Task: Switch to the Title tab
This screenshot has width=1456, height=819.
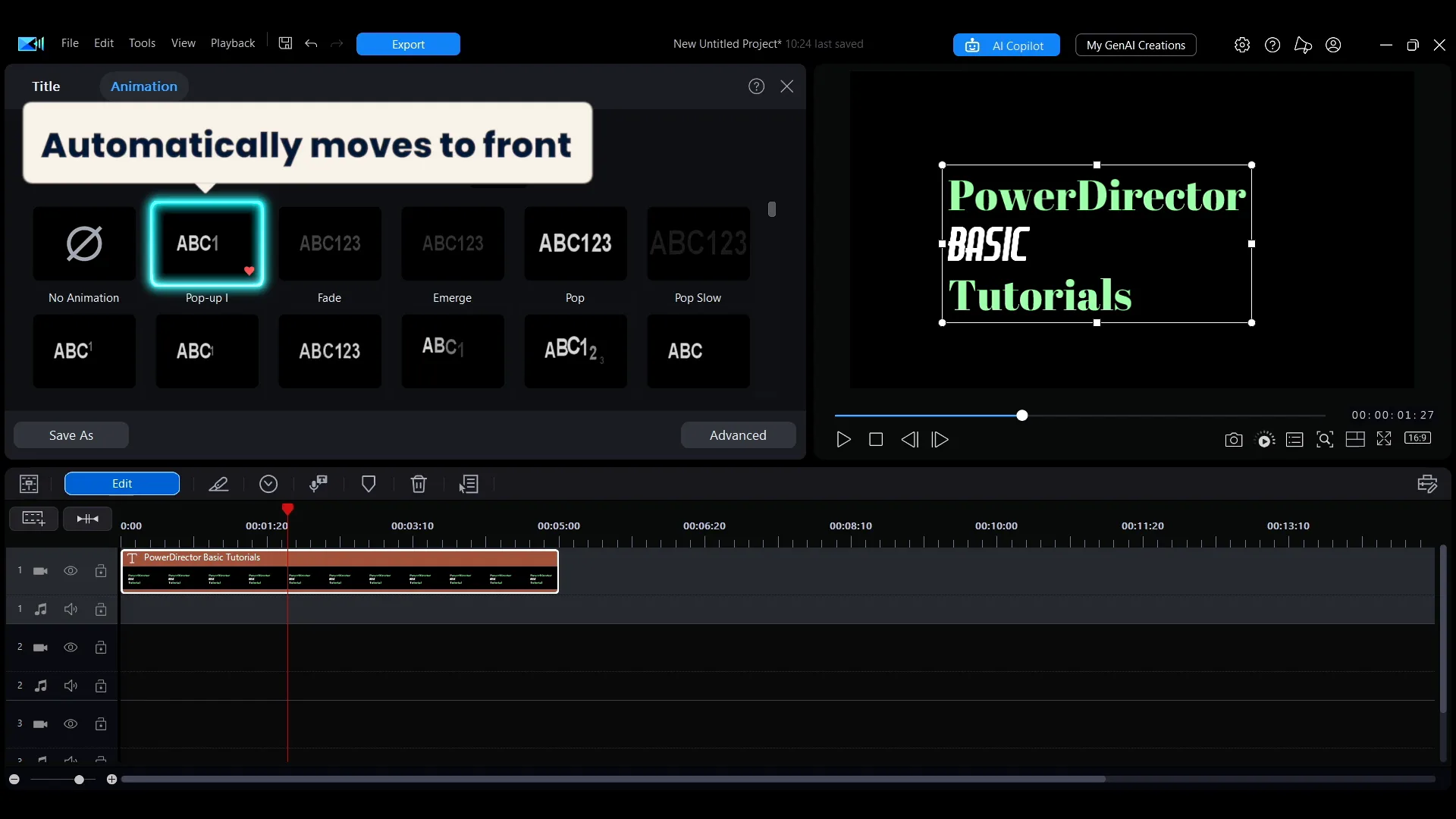Action: pyautogui.click(x=46, y=86)
